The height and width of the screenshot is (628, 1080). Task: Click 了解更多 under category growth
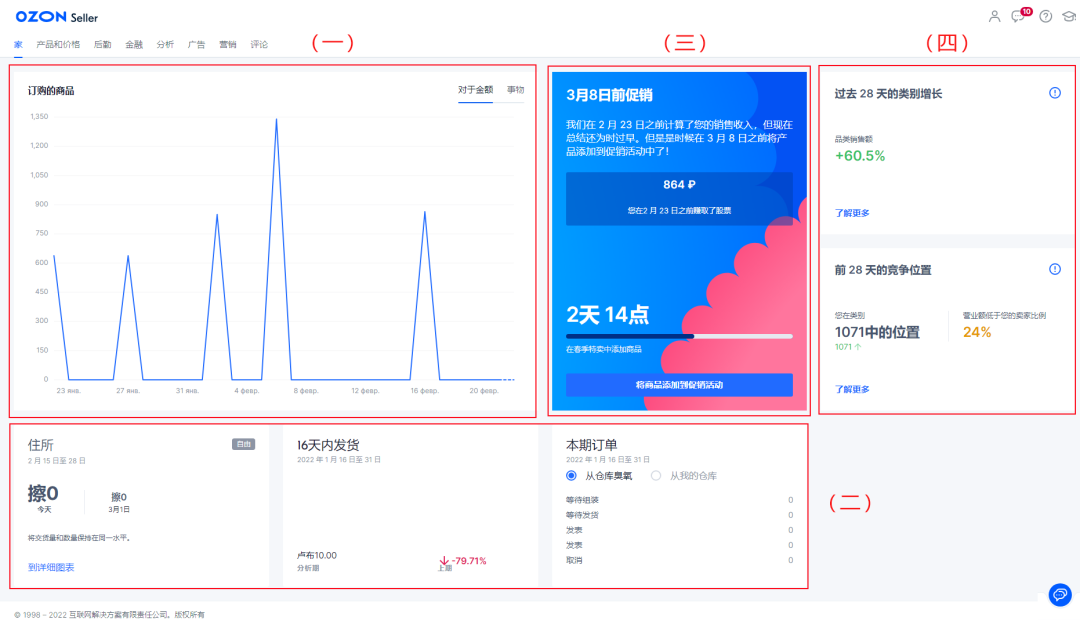(852, 213)
